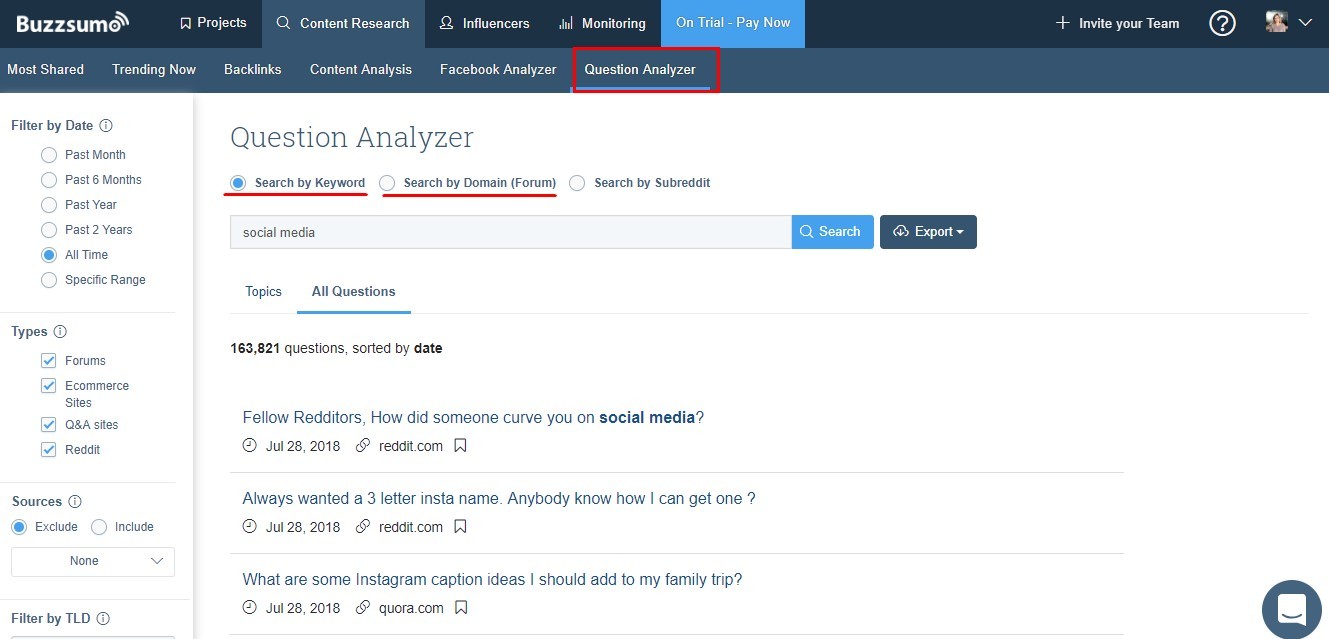
Task: Open the Projects menu
Action: [x=213, y=23]
